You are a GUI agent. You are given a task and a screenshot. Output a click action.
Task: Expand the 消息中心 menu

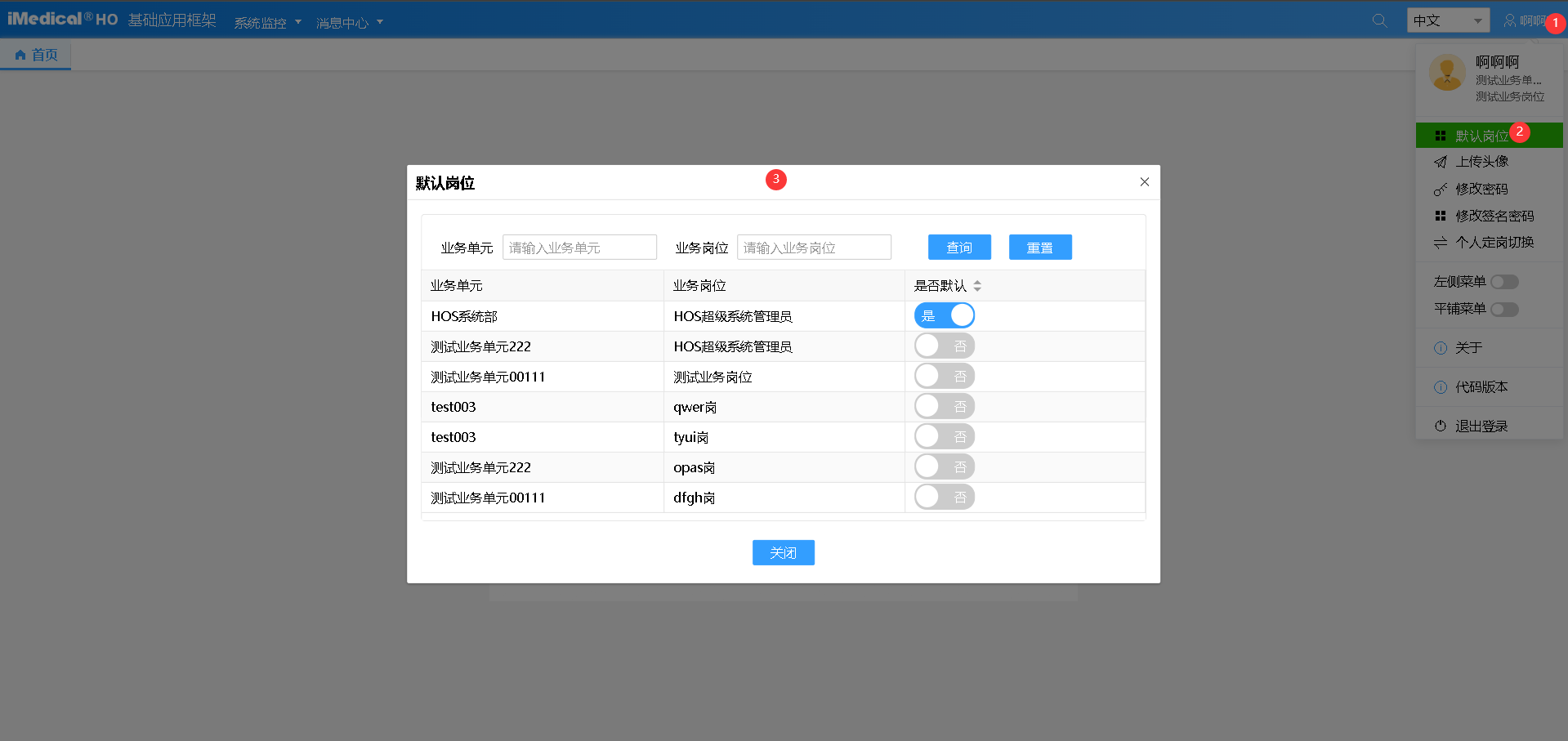(349, 23)
